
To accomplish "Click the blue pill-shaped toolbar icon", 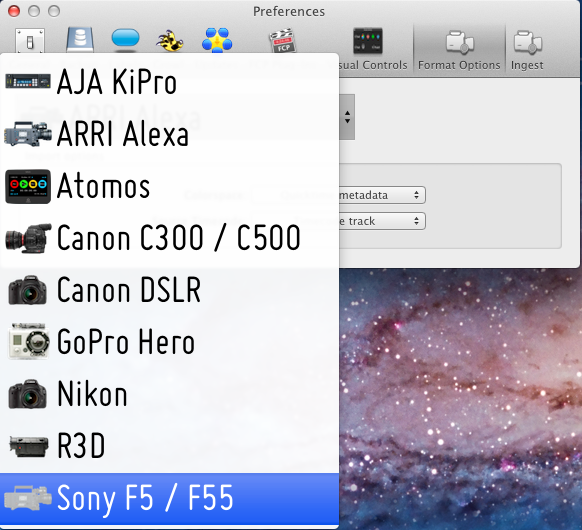I will click(x=125, y=39).
